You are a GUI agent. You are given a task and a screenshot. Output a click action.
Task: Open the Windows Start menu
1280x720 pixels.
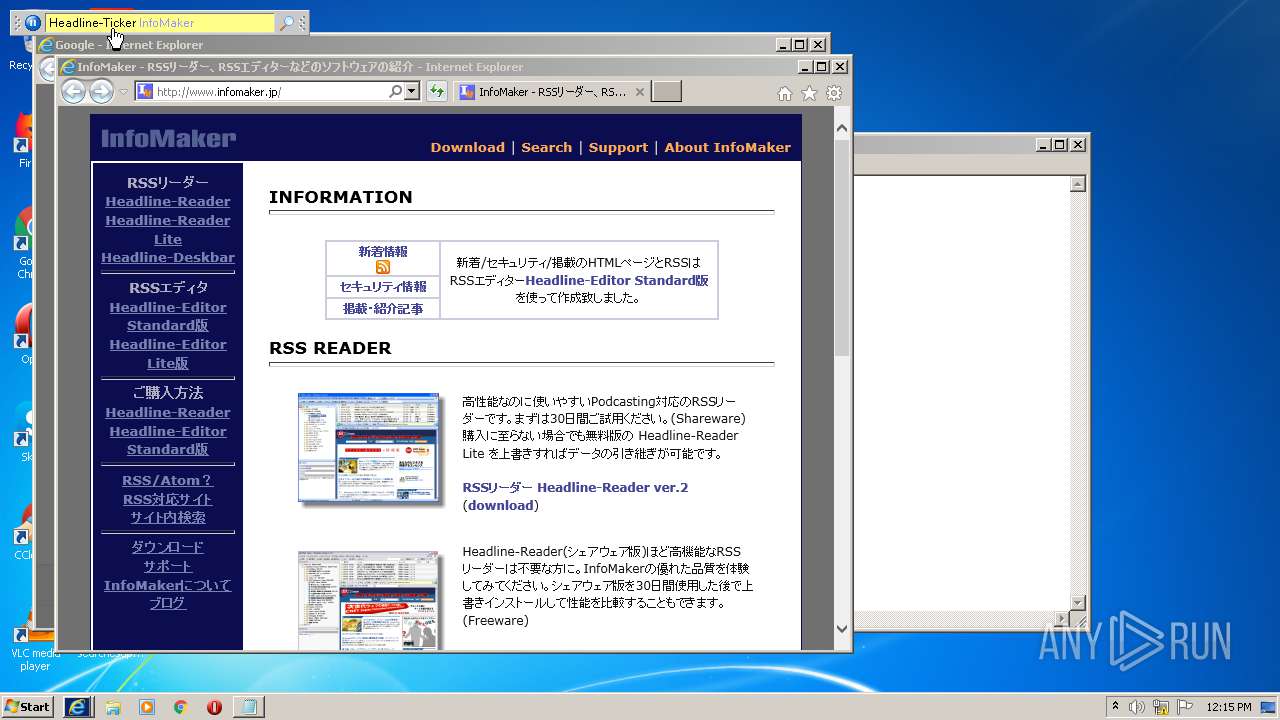[x=28, y=707]
